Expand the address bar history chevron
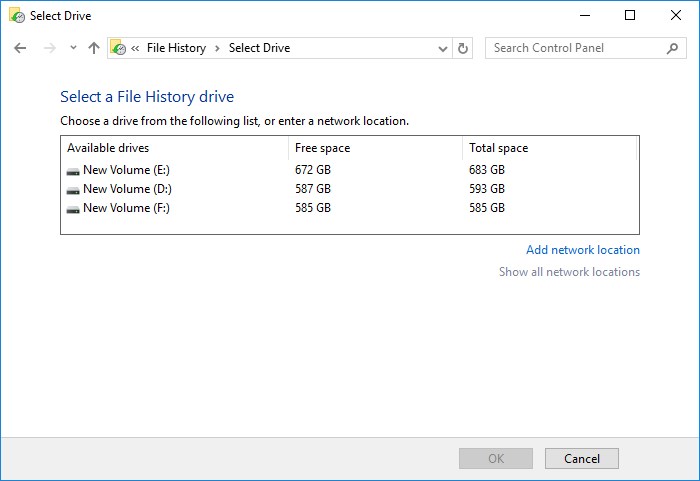Image resolution: width=700 pixels, height=481 pixels. pos(442,48)
